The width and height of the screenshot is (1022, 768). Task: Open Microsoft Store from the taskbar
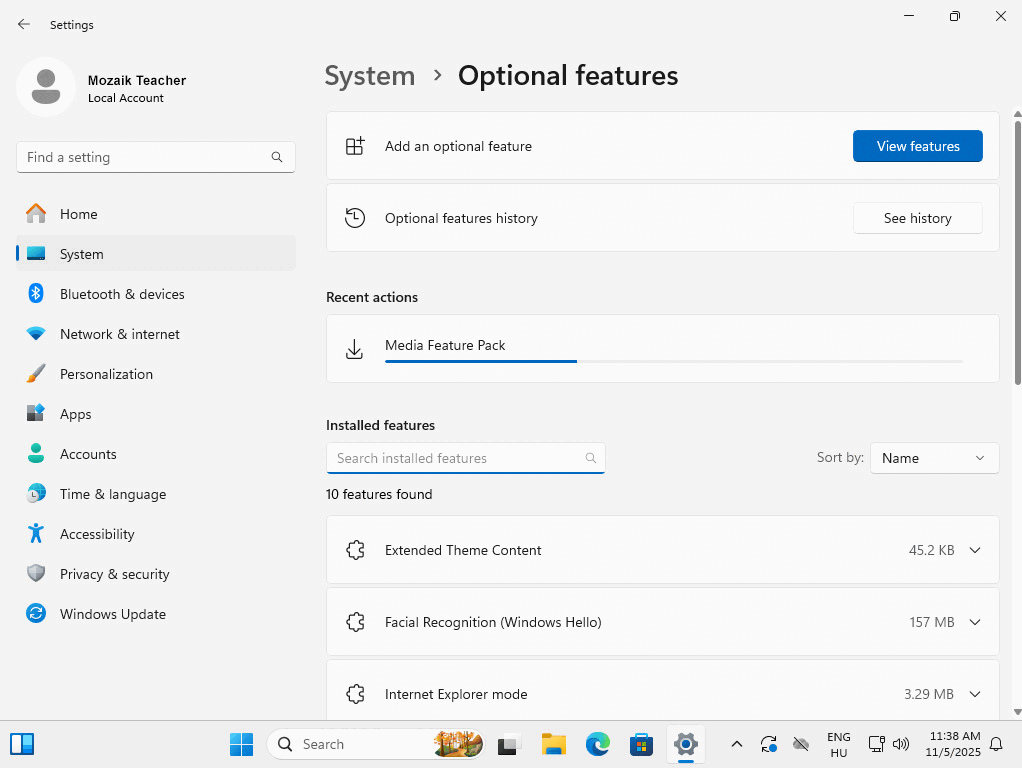click(641, 744)
